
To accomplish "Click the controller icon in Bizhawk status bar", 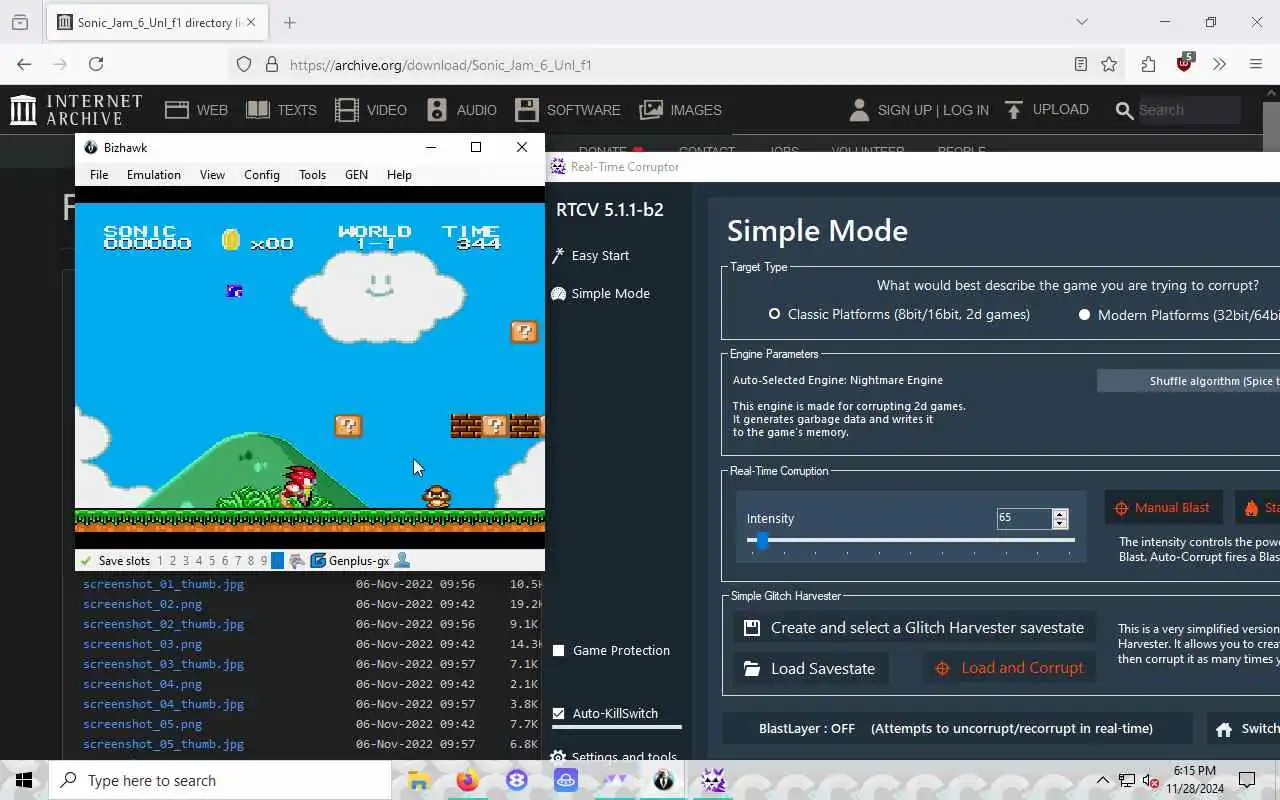I will click(x=297, y=561).
